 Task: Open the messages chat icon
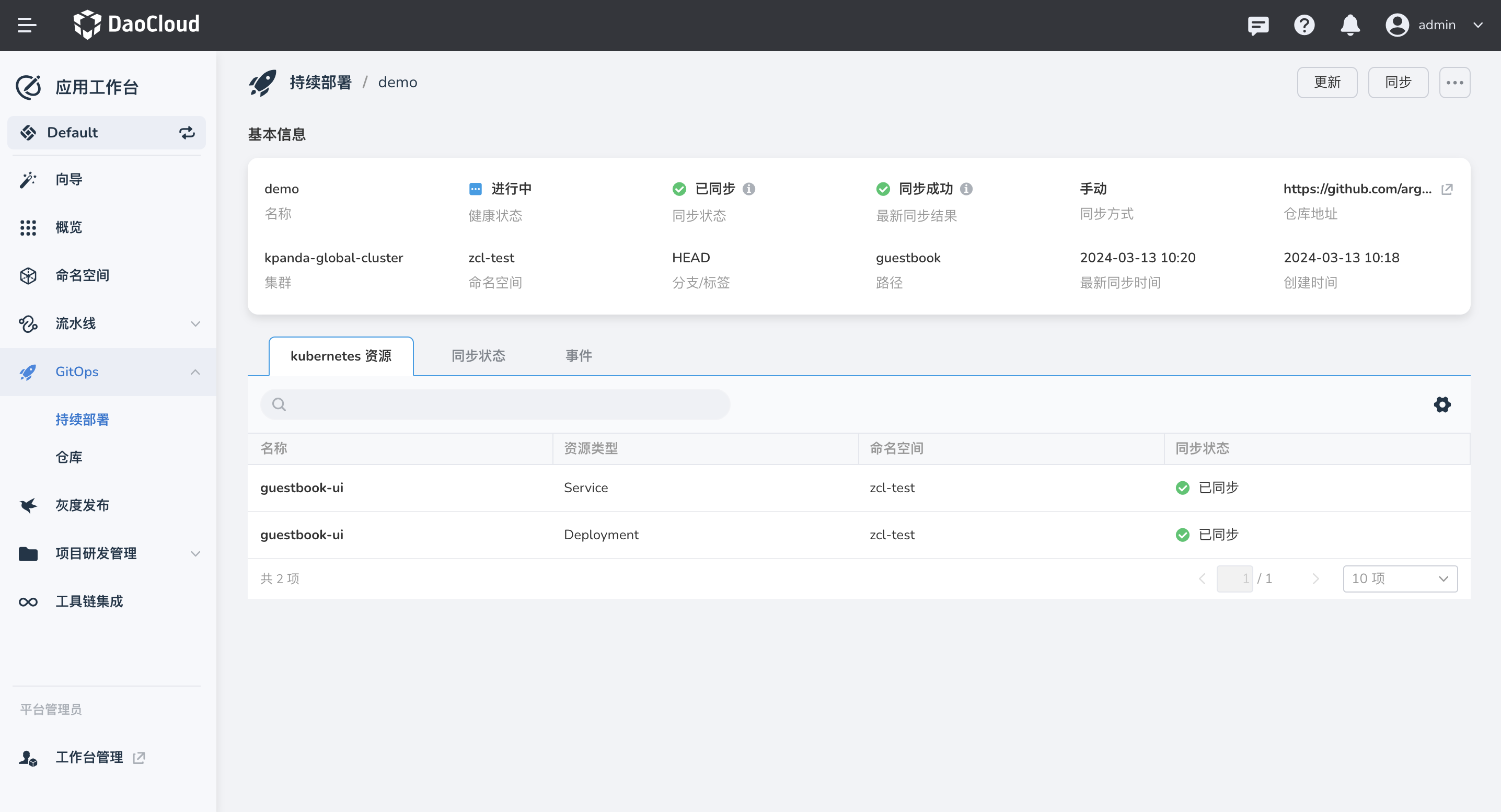pyautogui.click(x=1258, y=25)
